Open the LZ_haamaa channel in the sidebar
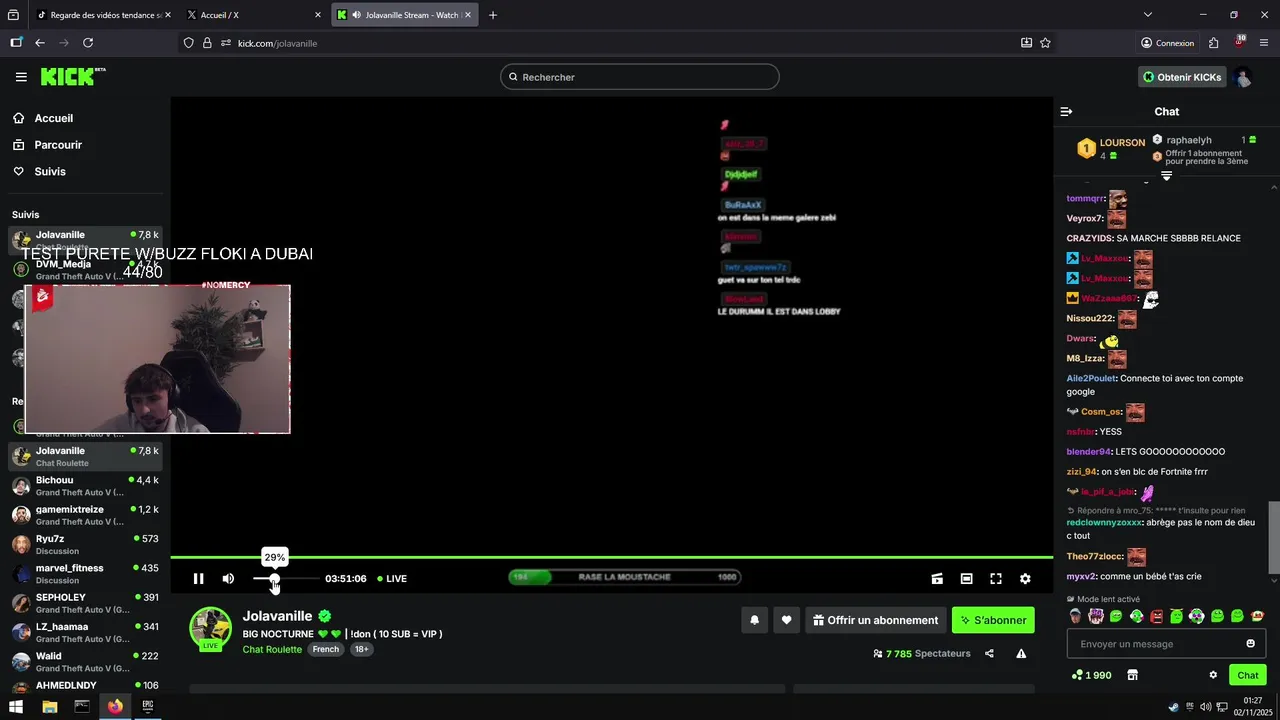1280x720 pixels. tap(85, 632)
